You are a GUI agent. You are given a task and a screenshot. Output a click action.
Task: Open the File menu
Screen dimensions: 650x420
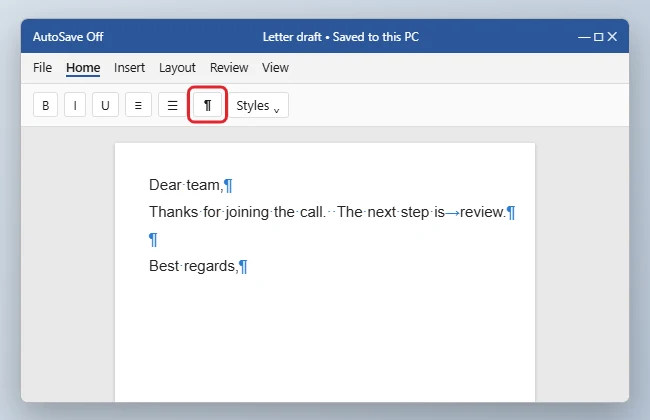tap(42, 68)
